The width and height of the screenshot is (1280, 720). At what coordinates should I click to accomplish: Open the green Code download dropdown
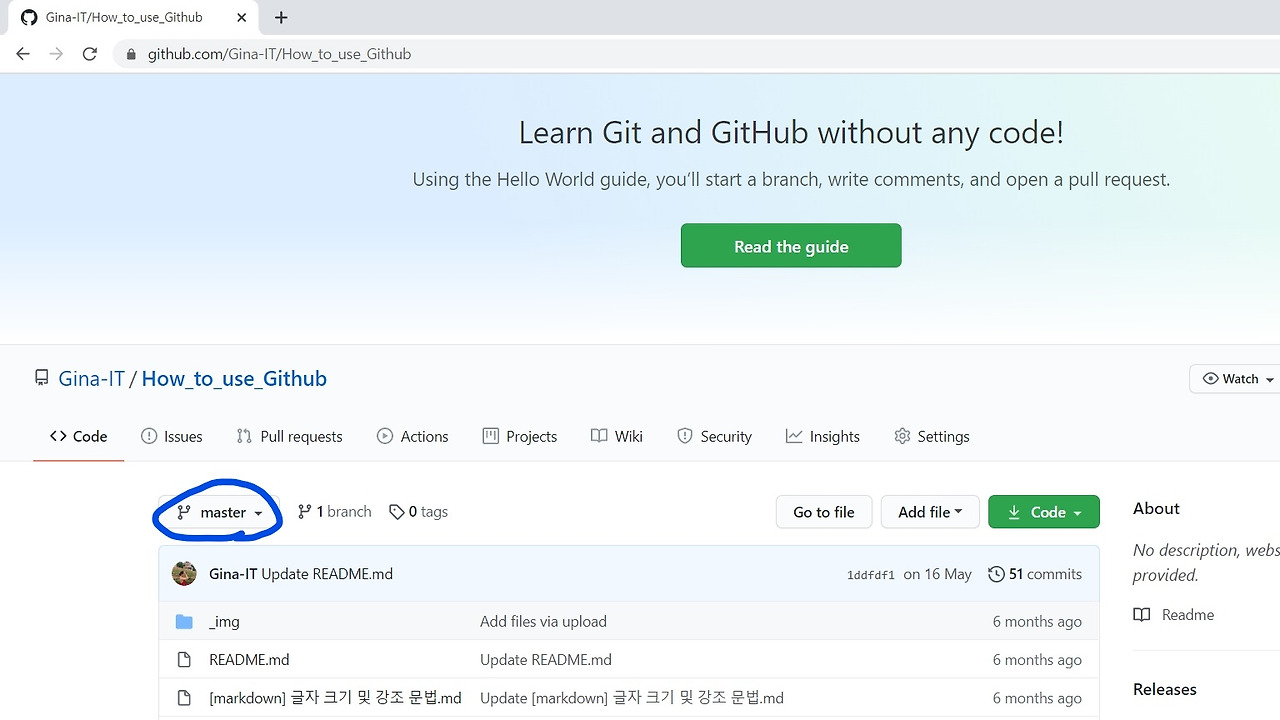click(1044, 512)
